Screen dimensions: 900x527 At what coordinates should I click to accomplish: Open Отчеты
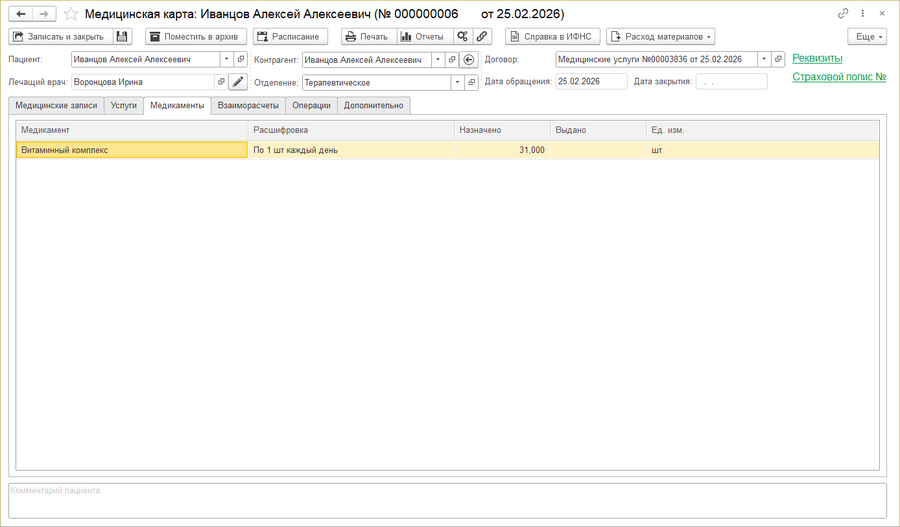pos(425,37)
